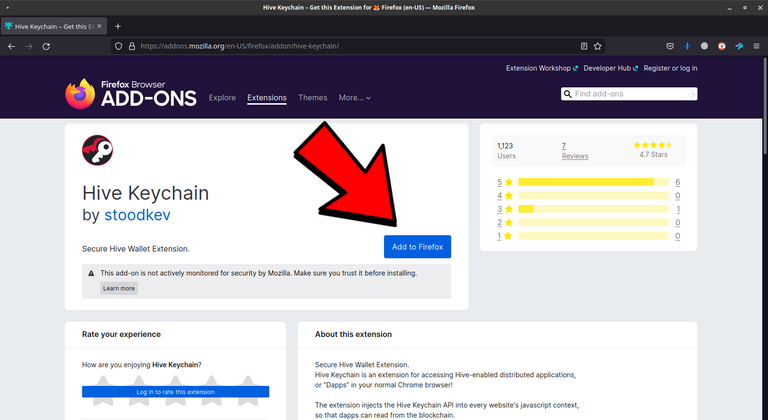Click Register or log in
Viewport: 768px width, 420px height.
(x=670, y=68)
